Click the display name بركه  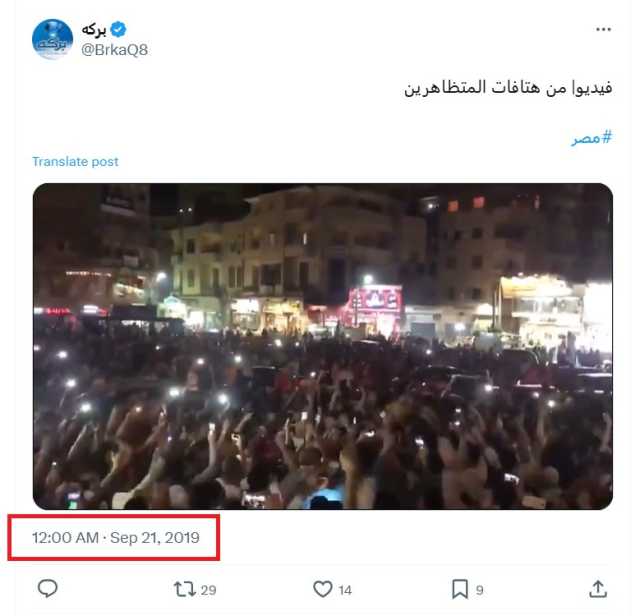click(94, 29)
